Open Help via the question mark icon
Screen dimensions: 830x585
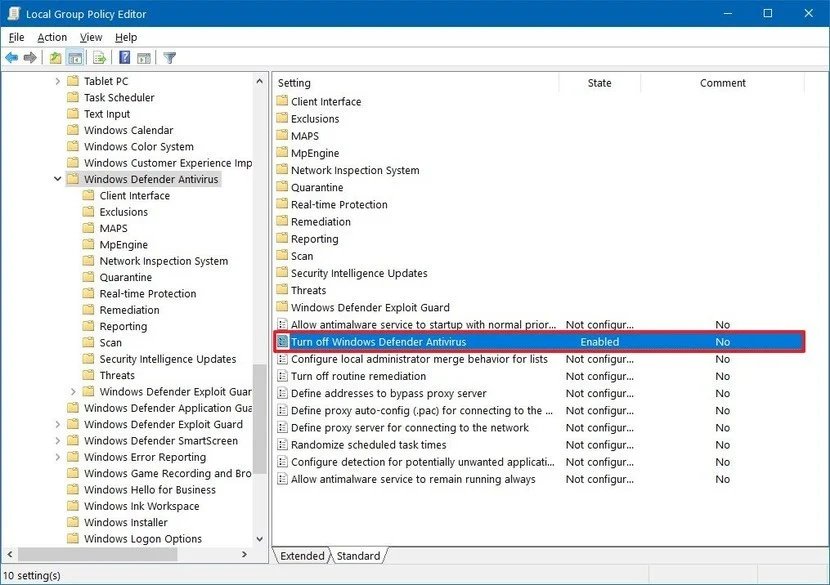coord(124,58)
